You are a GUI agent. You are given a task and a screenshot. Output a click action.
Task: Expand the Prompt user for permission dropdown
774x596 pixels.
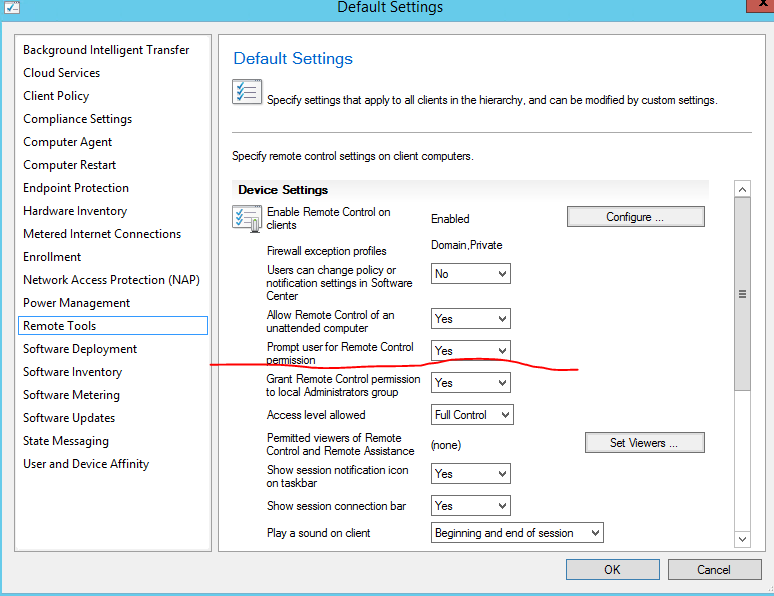[x=470, y=351]
